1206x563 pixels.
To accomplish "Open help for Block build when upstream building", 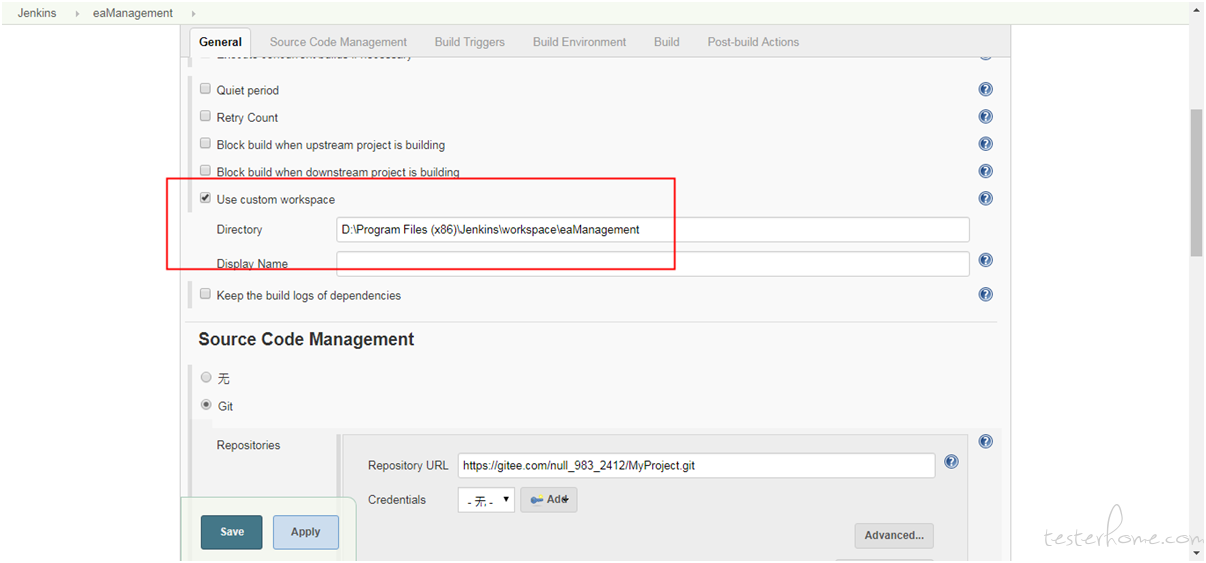I will pyautogui.click(x=985, y=144).
